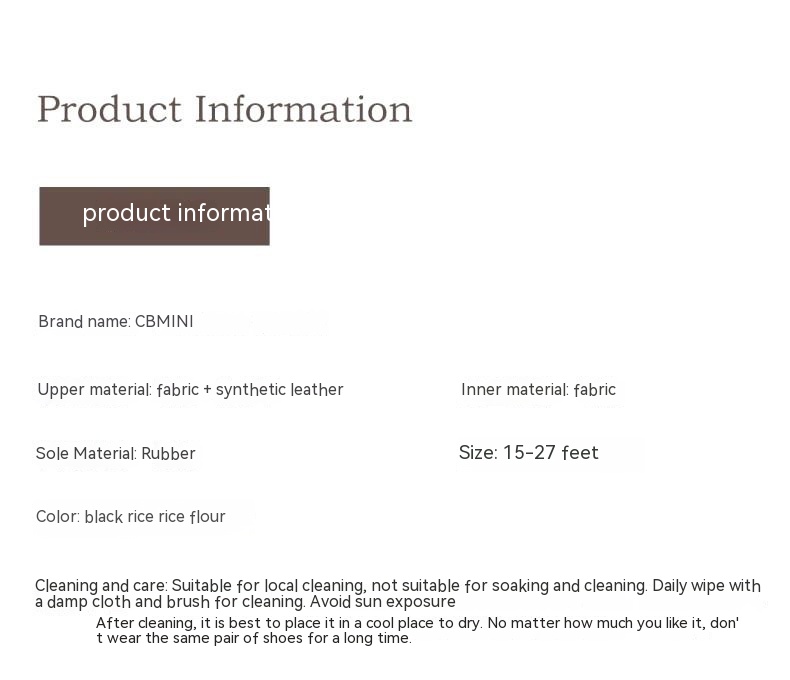
Task: Click the "Brand name" label
Action: 83,322
